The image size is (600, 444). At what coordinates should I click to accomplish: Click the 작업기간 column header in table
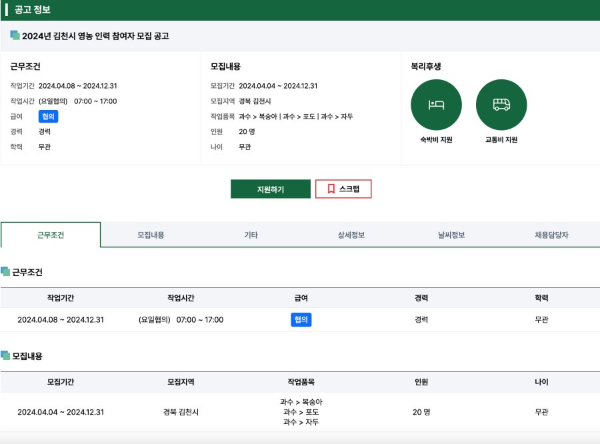pyautogui.click(x=60, y=298)
